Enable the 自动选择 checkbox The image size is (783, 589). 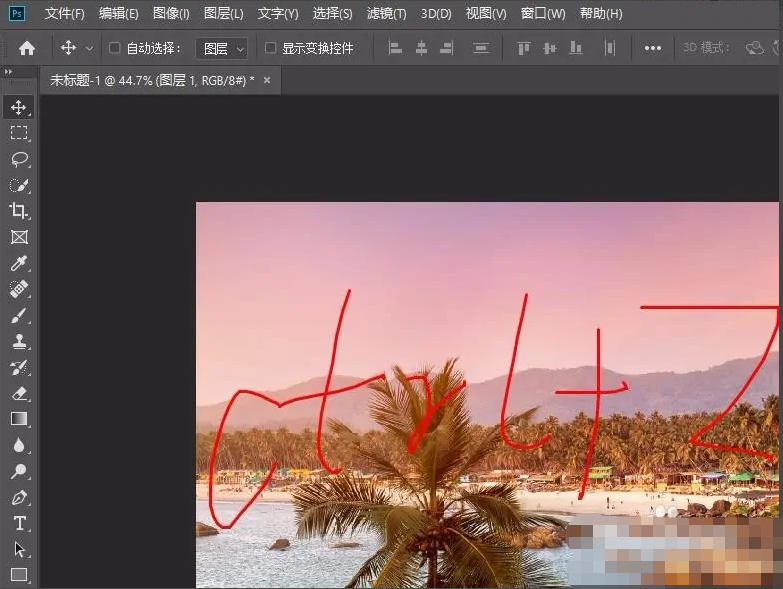(114, 48)
